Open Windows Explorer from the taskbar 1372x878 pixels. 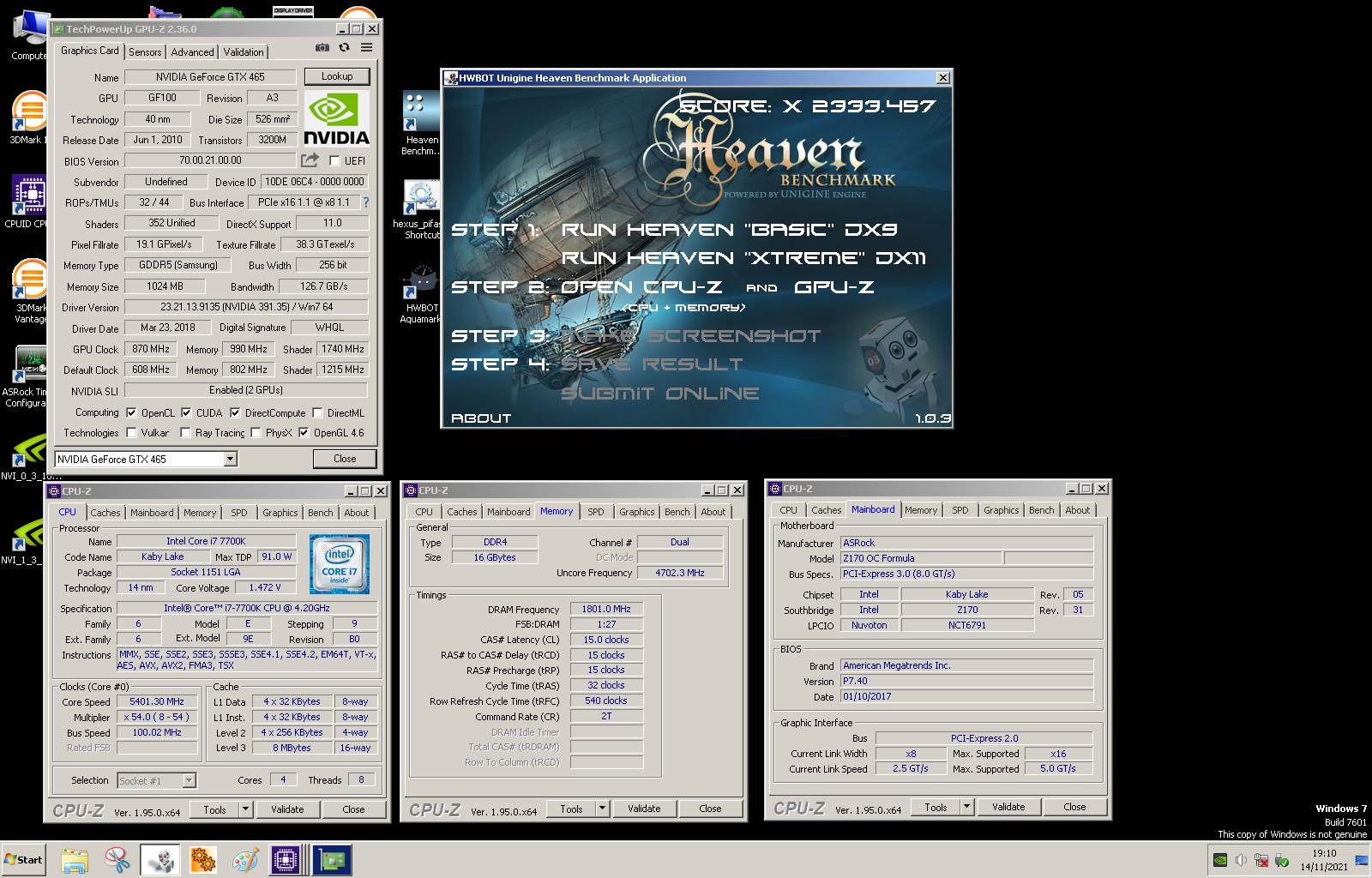[75, 860]
